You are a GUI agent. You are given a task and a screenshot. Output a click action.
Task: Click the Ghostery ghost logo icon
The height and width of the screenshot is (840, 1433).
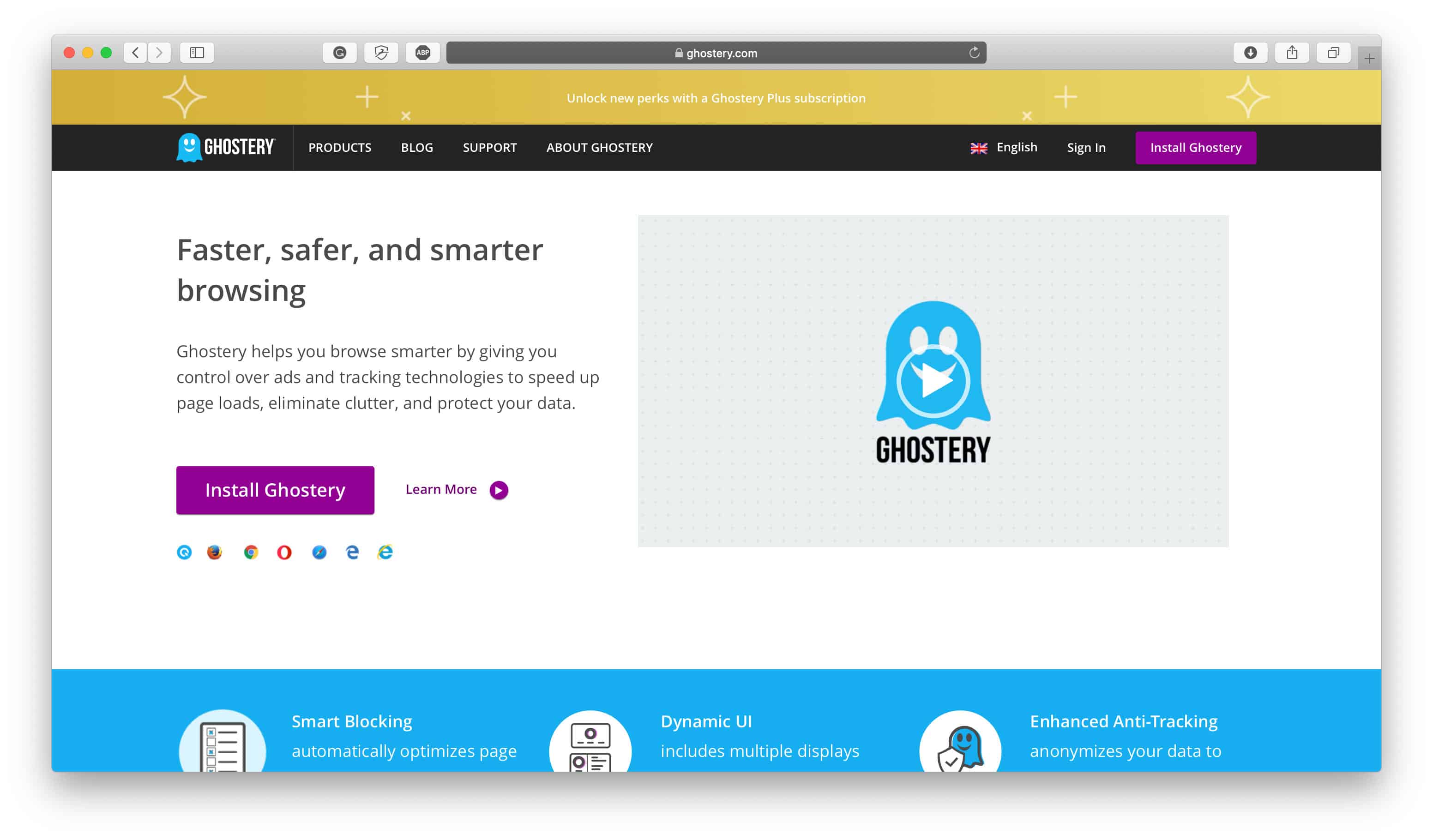[x=185, y=147]
